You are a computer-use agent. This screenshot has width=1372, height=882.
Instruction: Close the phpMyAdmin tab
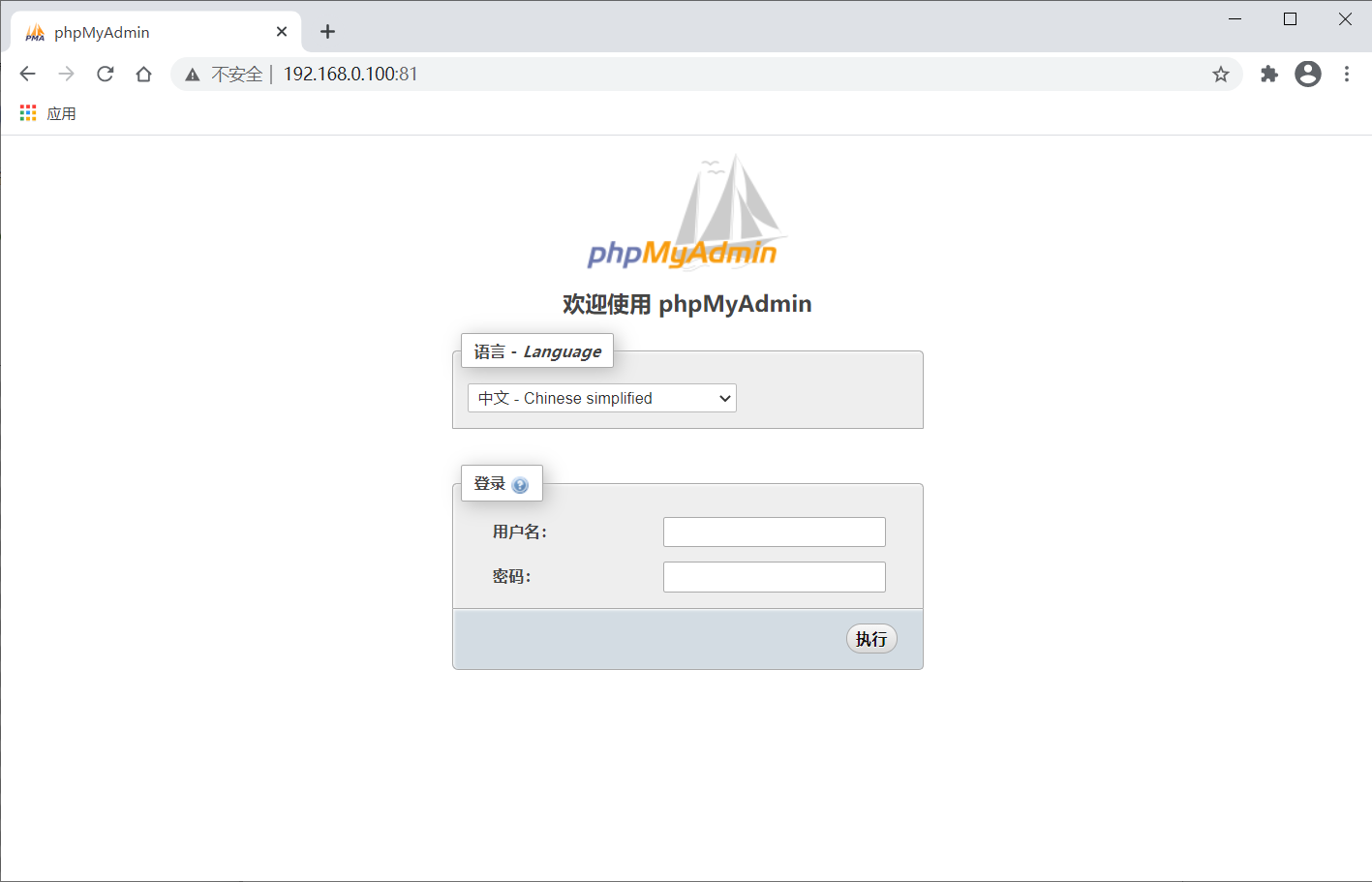[282, 32]
